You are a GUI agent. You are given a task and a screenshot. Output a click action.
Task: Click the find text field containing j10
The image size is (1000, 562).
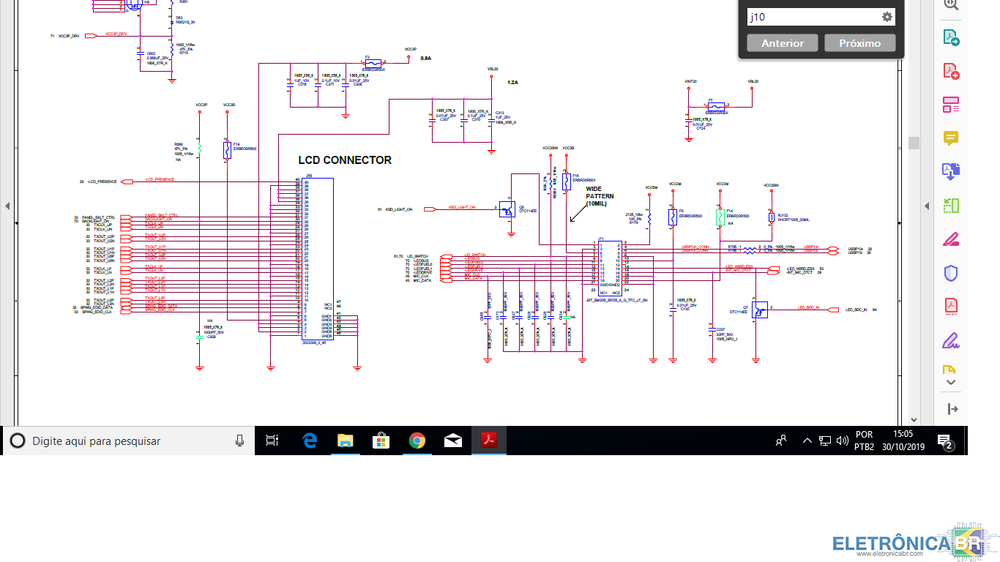pos(812,17)
